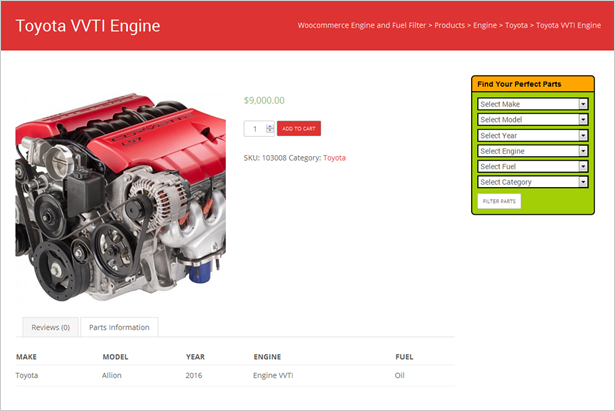Switch to the Parts Information tab
This screenshot has width=615, height=411.
click(119, 327)
